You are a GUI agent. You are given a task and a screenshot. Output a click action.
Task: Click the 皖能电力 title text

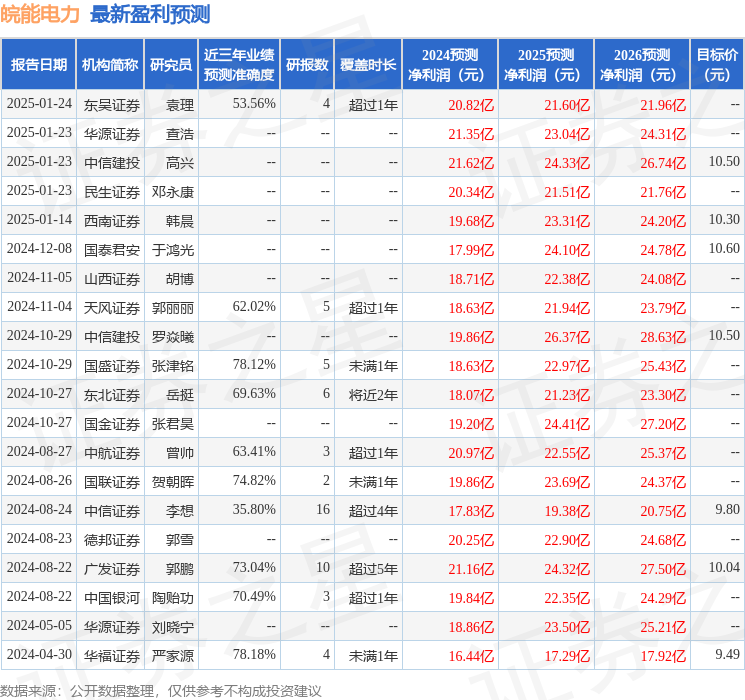click(x=40, y=14)
